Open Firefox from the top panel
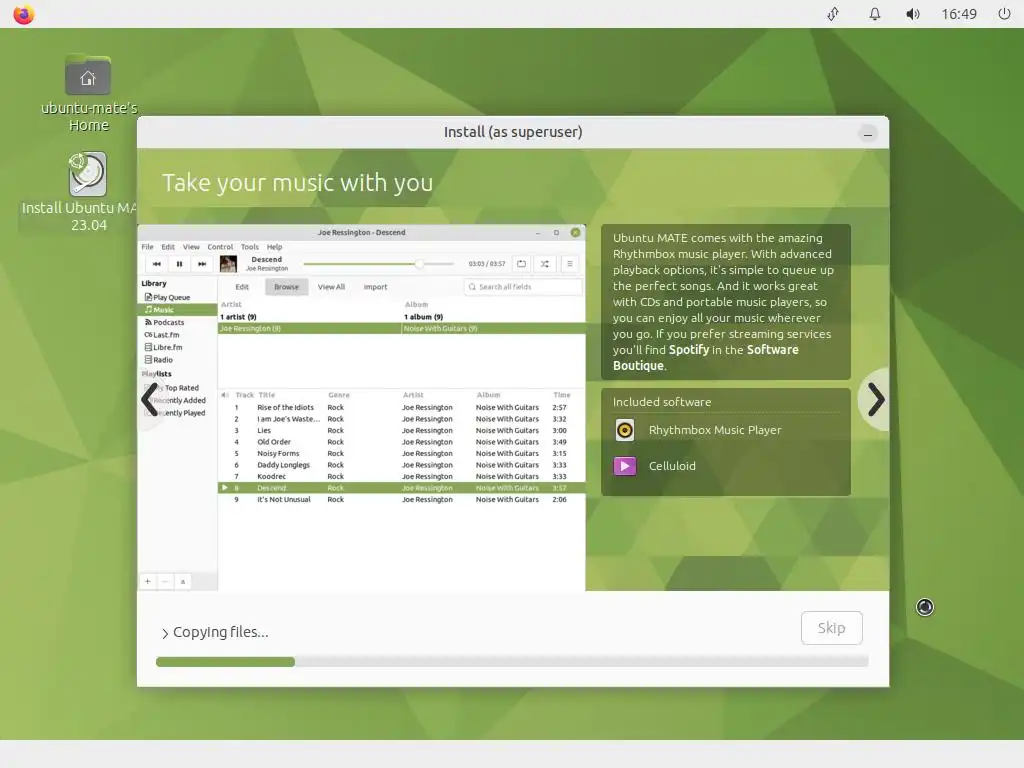Image resolution: width=1024 pixels, height=768 pixels. tap(24, 14)
